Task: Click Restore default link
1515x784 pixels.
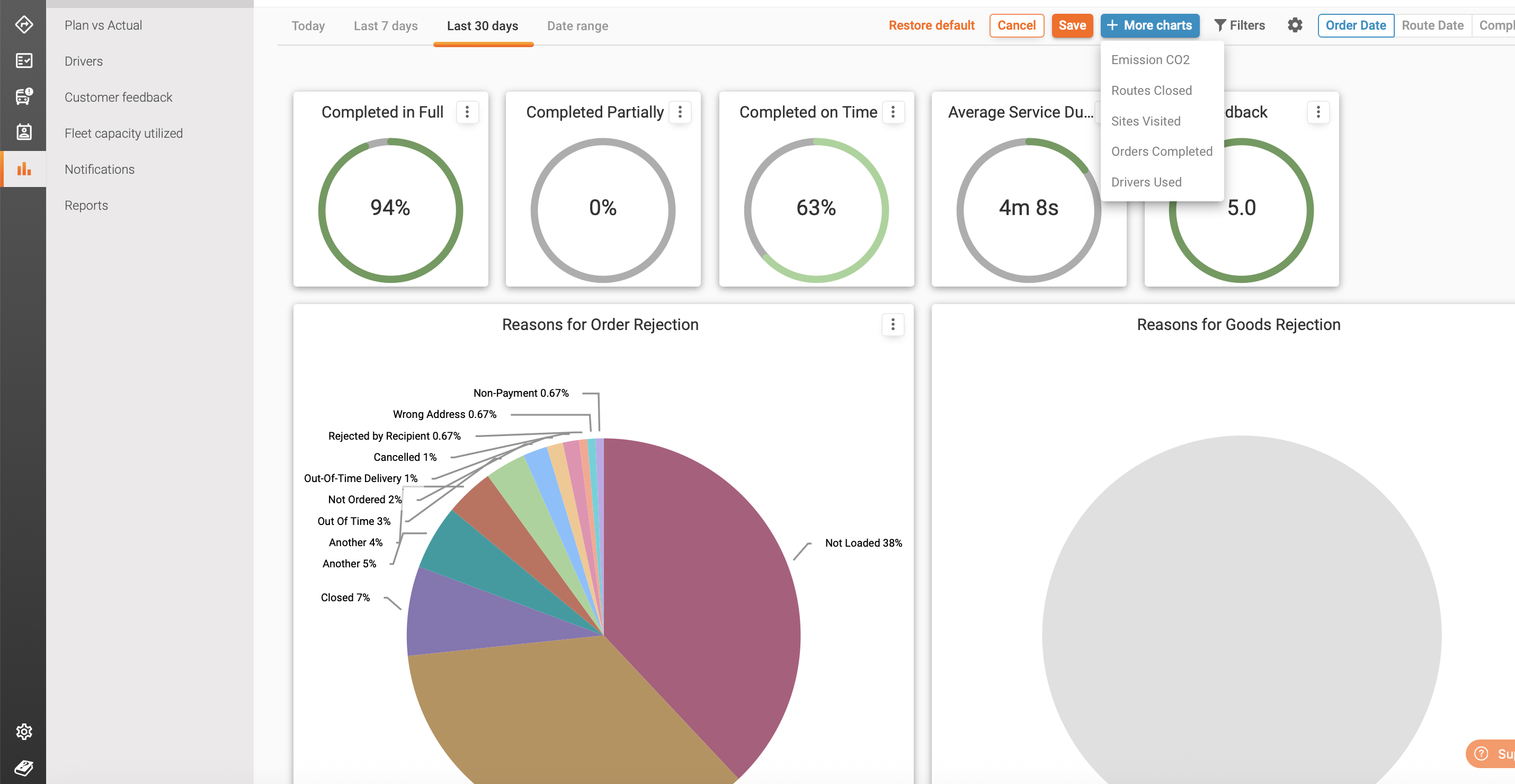Action: tap(931, 25)
